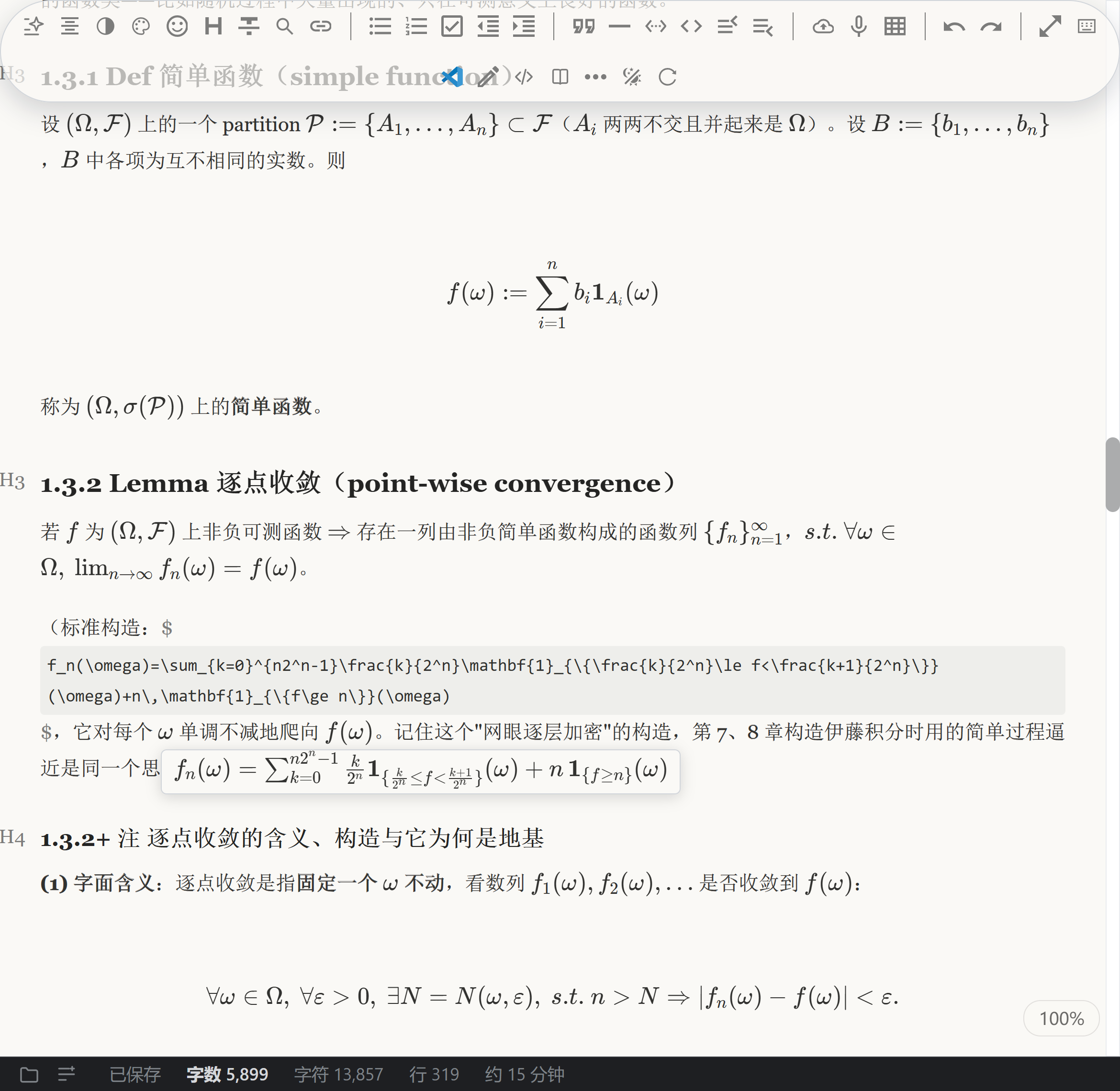Click the 行 319 line indicator
Image resolution: width=1120 pixels, height=1091 pixels.
click(x=434, y=1074)
